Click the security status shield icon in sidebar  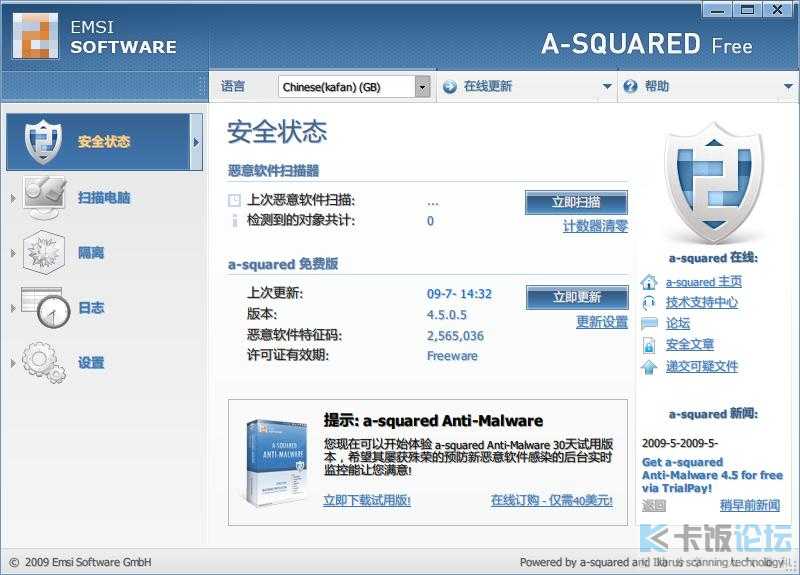pos(43,142)
